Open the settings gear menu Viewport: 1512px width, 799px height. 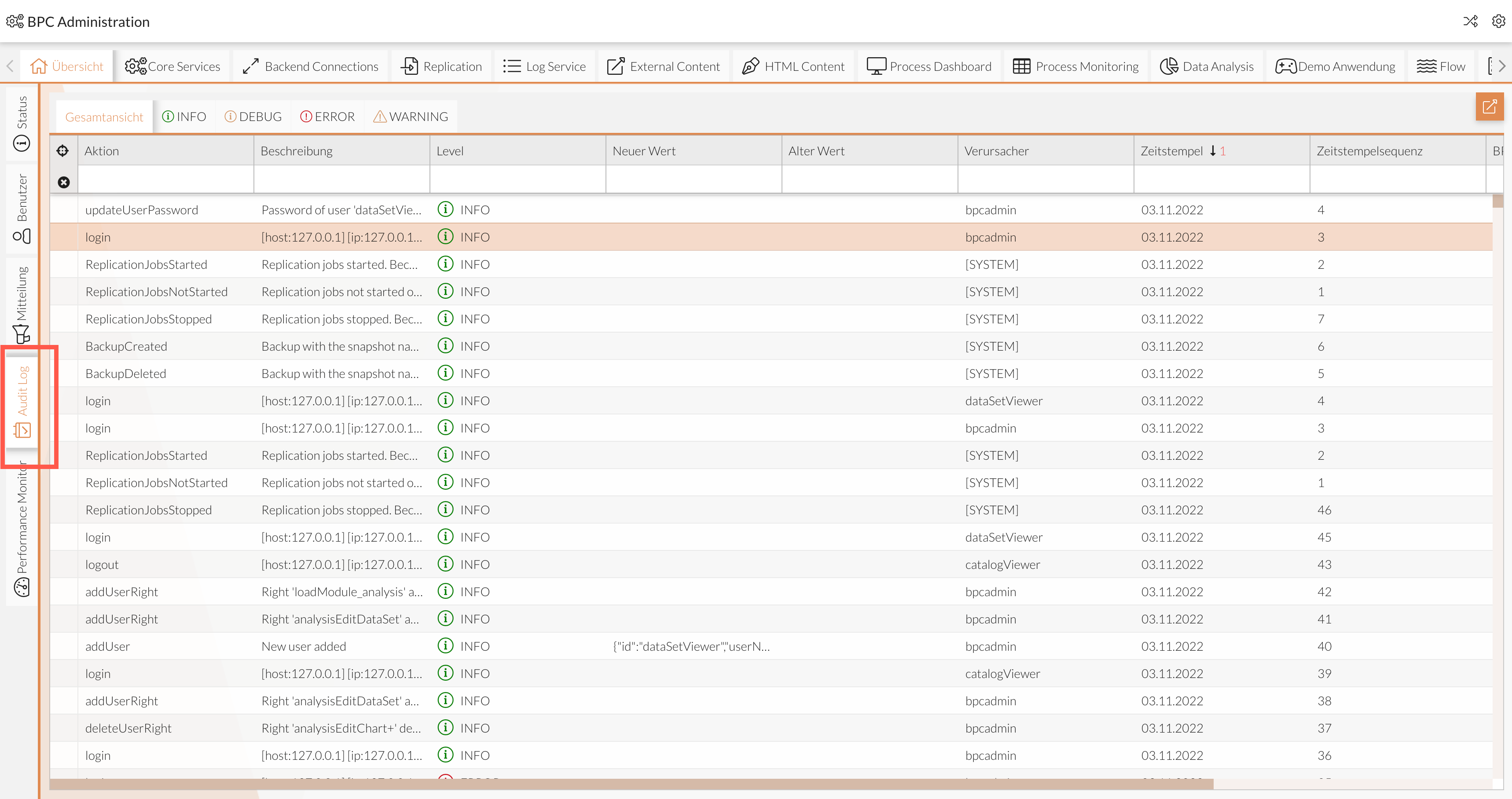(x=1498, y=22)
